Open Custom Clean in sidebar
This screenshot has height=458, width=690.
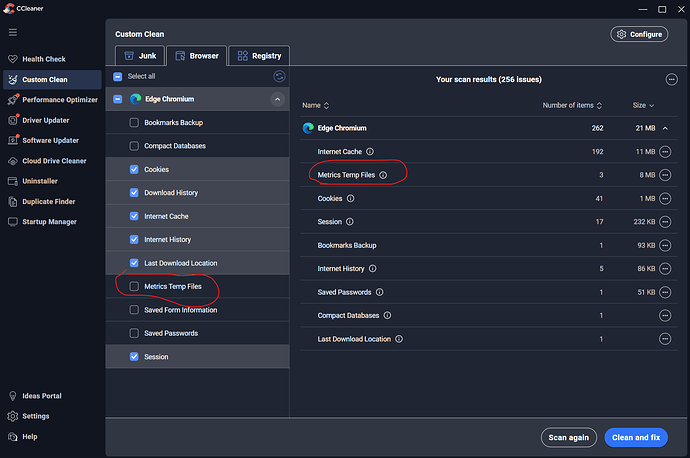tap(52, 80)
